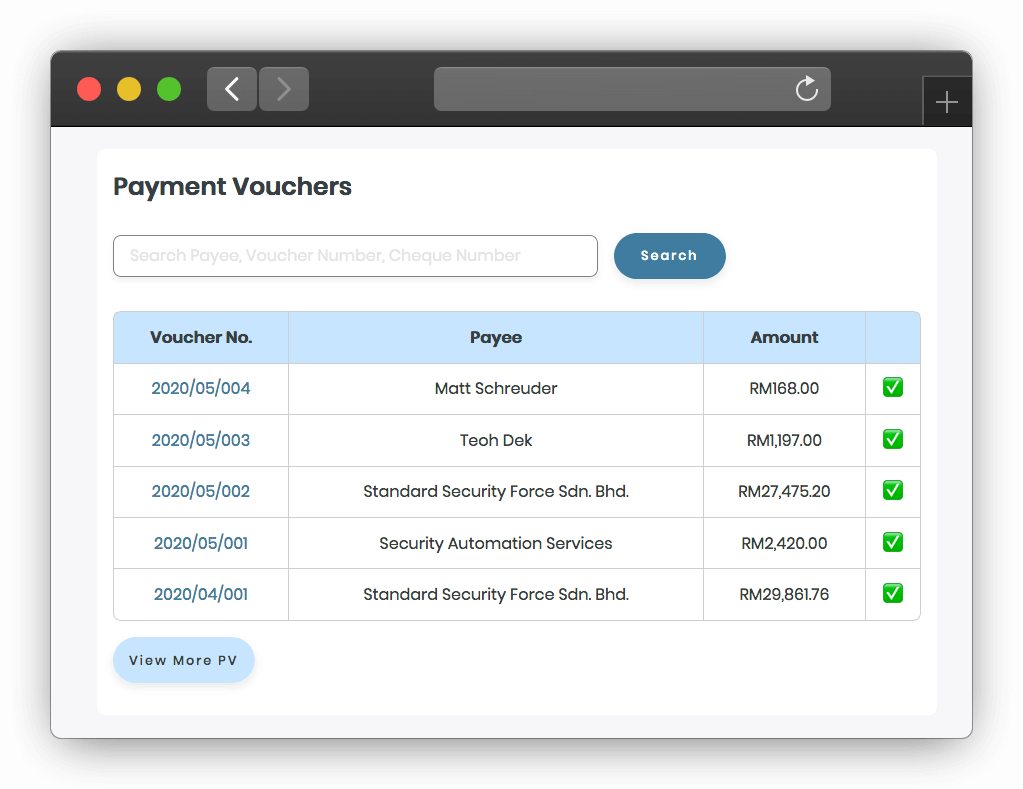Toggle the status check on the RM27,475.20 row
Screen dimensions: 1023x789
(x=892, y=490)
